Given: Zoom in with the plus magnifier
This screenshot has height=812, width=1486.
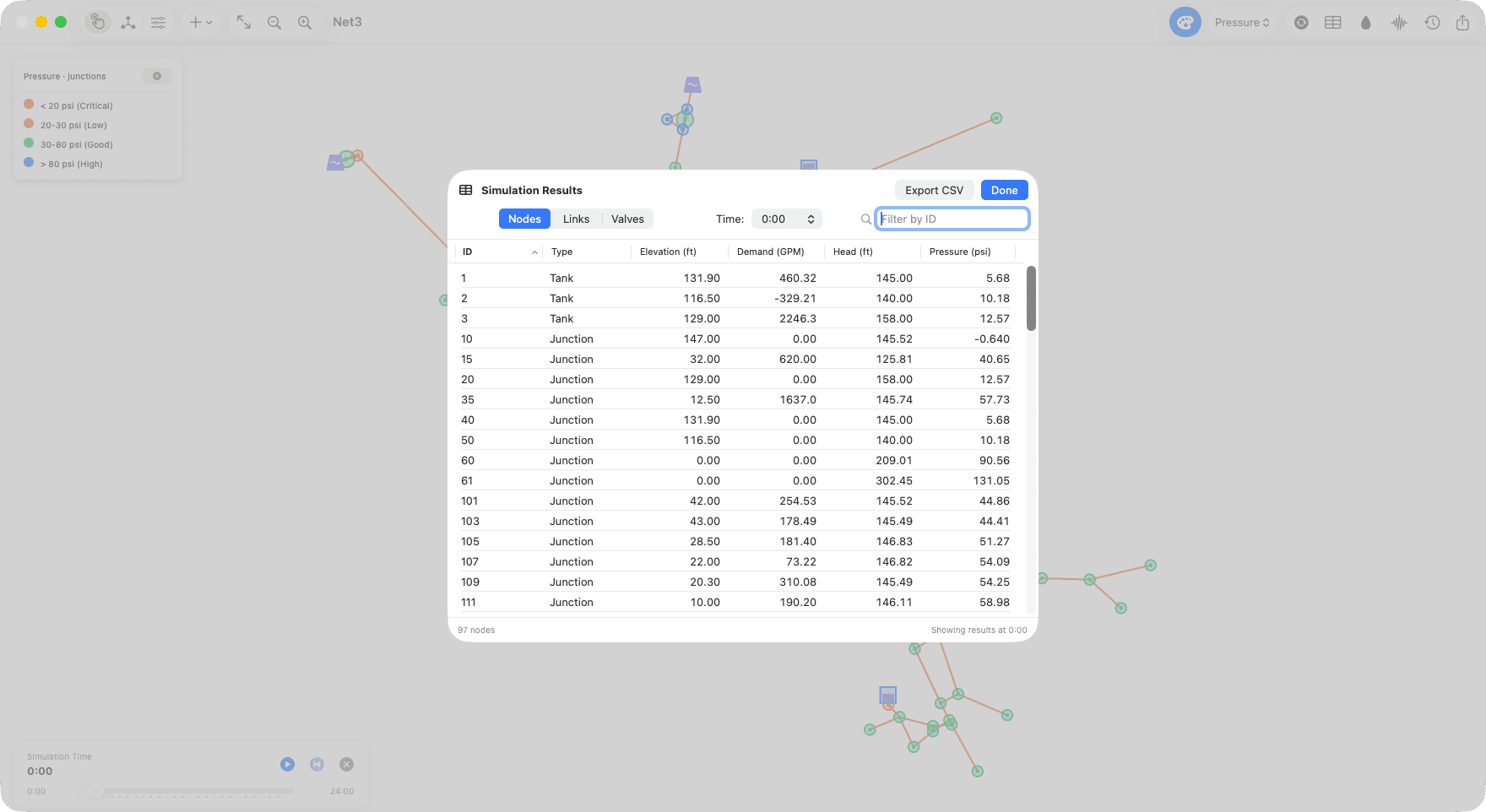Looking at the screenshot, I should 305,22.
